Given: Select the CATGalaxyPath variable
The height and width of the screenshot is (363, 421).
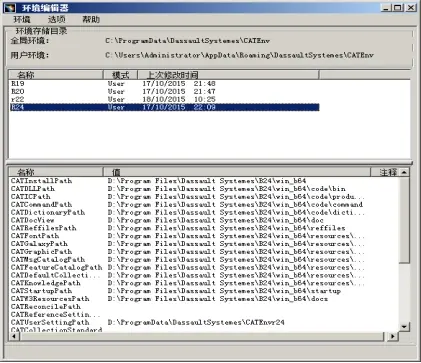Looking at the screenshot, I should [39, 244].
